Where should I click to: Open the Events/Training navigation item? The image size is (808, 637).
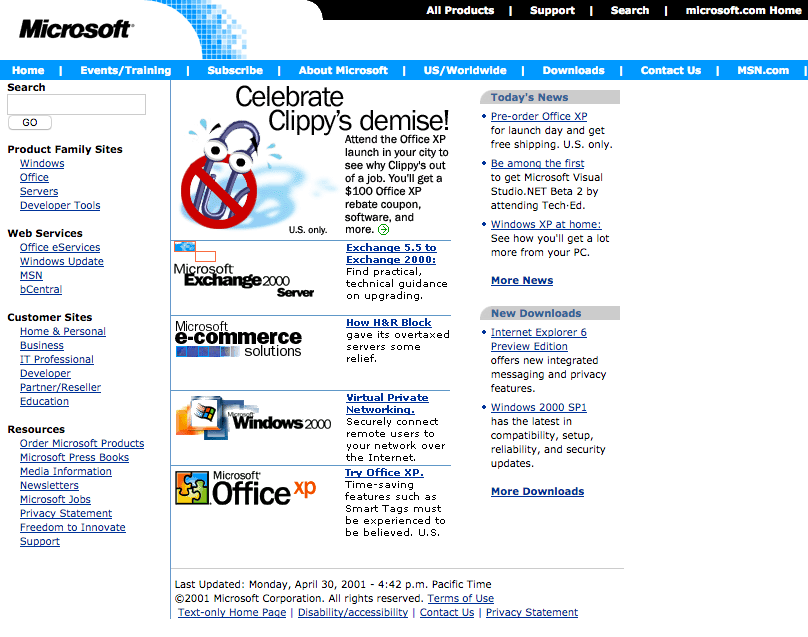coord(125,70)
